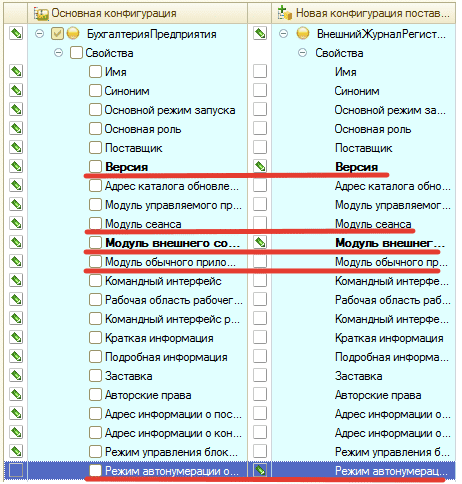Select Основная роль in main configuration

(143, 129)
